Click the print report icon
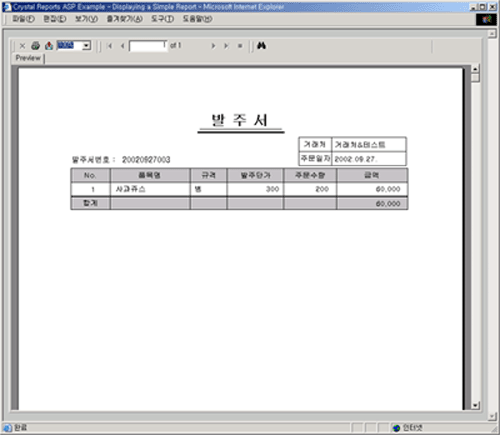The image size is (500, 435). (x=35, y=46)
